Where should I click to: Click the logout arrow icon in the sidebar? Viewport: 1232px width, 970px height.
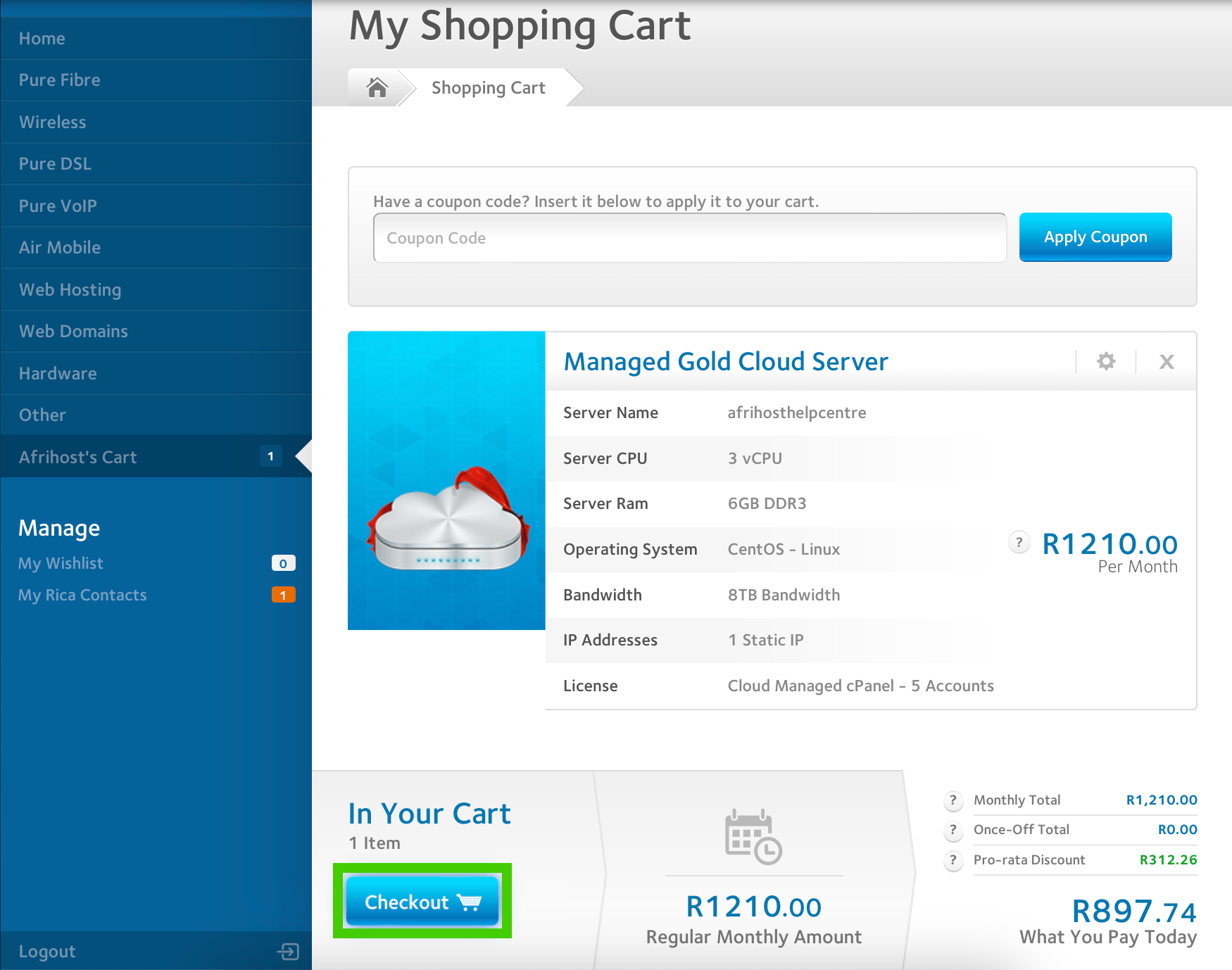coord(288,952)
